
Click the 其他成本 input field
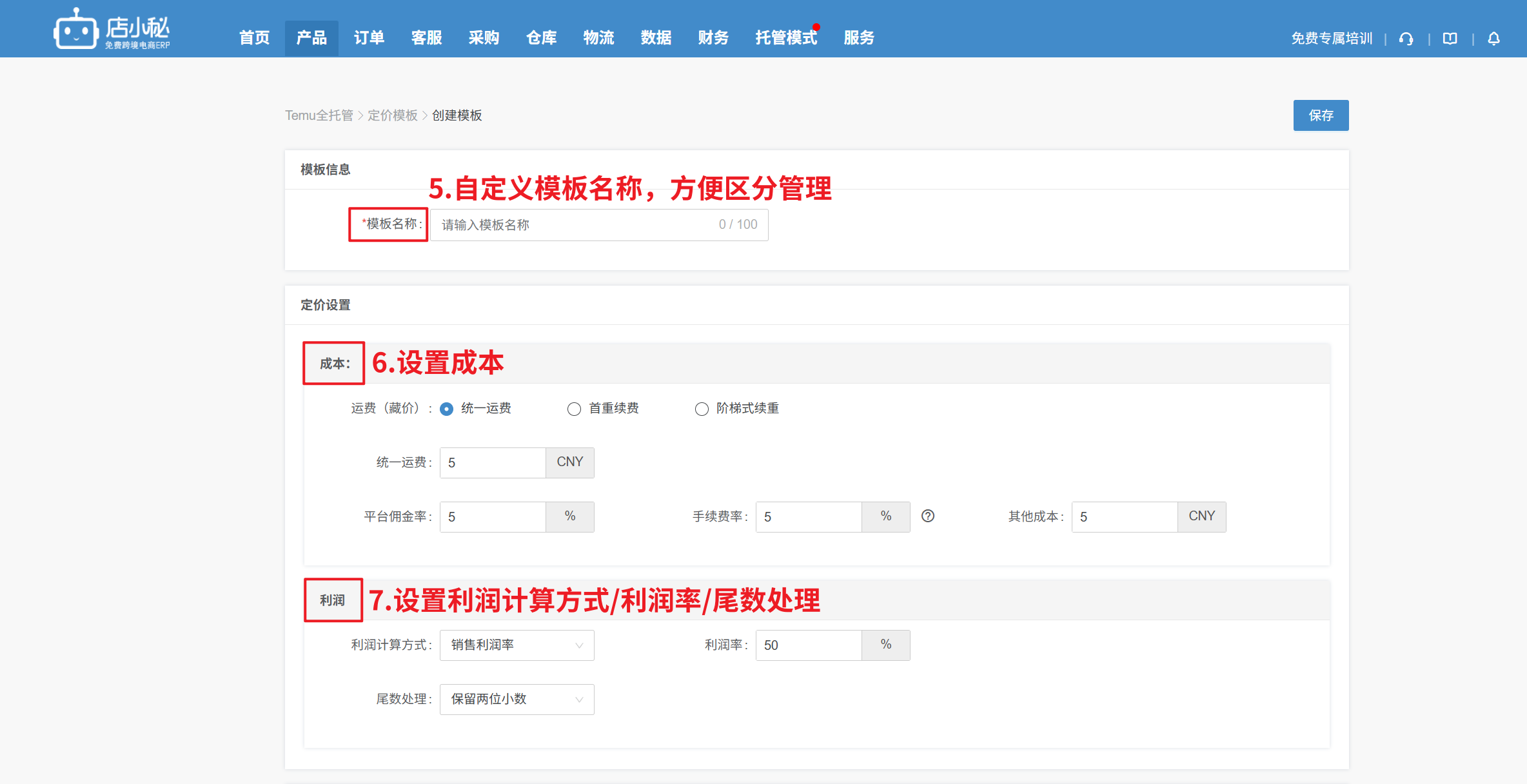tap(1124, 516)
